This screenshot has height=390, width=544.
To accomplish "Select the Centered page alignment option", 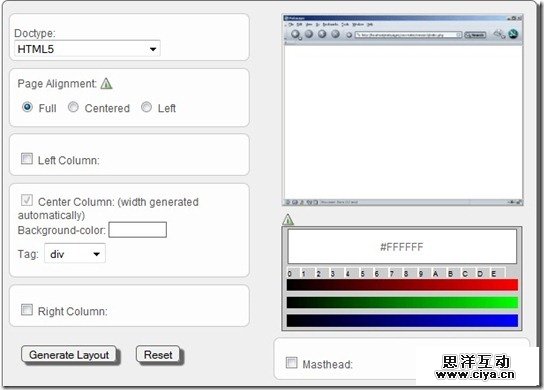I will click(73, 107).
